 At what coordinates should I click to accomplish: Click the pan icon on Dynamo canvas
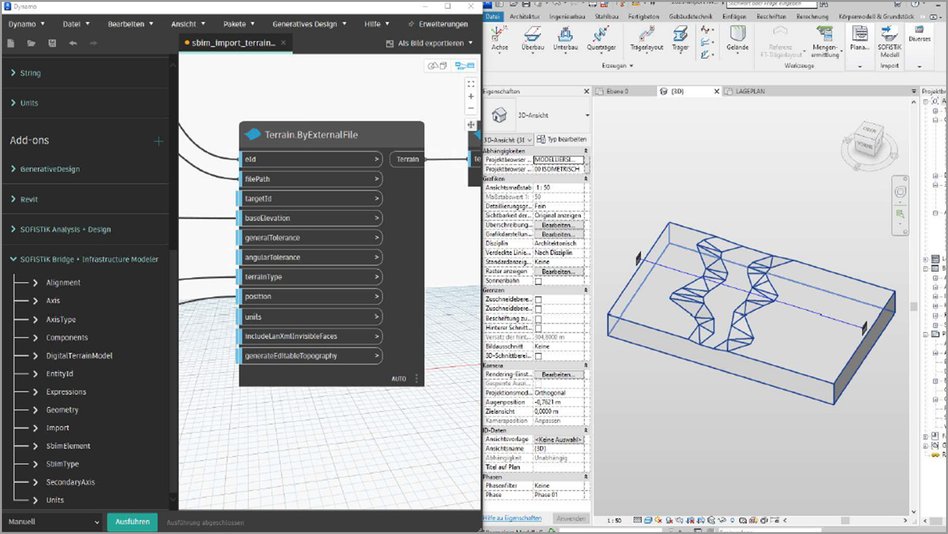tap(471, 125)
